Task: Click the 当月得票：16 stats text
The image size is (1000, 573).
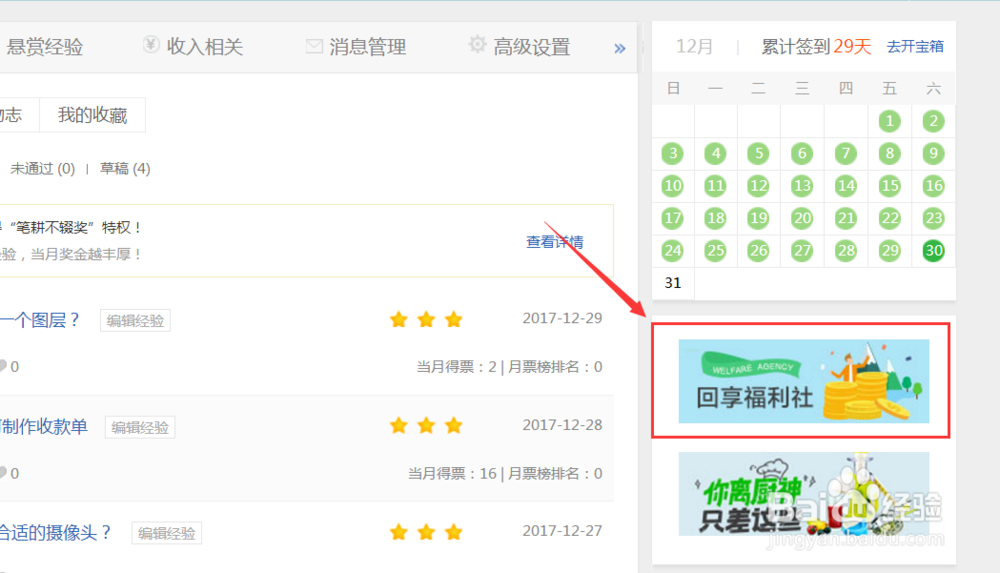Action: coord(452,473)
